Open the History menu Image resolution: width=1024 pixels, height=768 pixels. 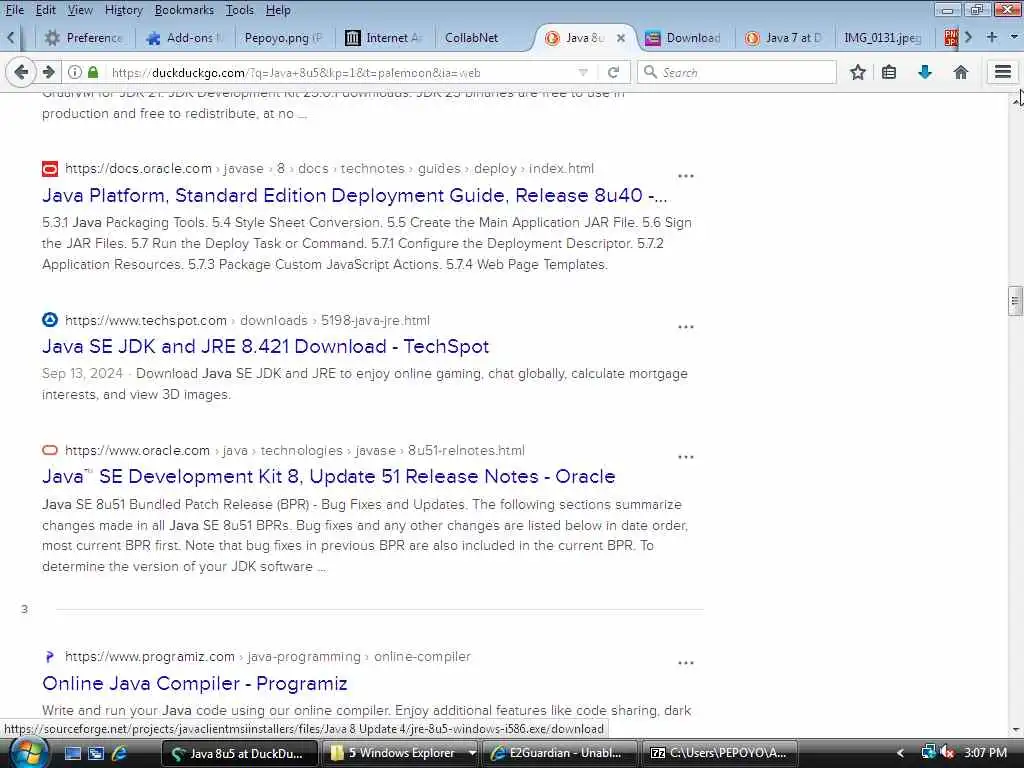point(124,10)
